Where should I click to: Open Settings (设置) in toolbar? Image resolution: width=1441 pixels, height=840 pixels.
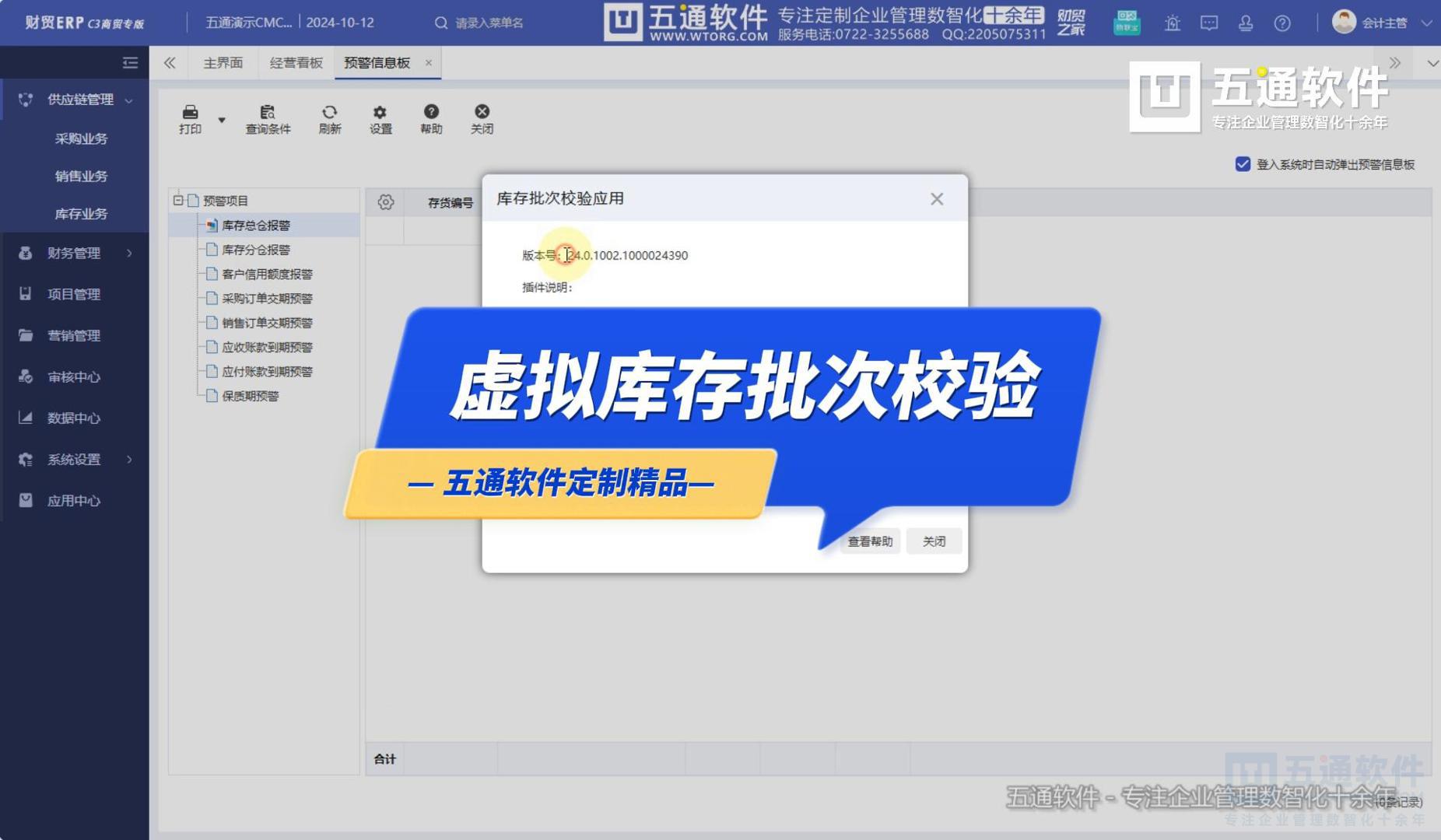[x=380, y=119]
